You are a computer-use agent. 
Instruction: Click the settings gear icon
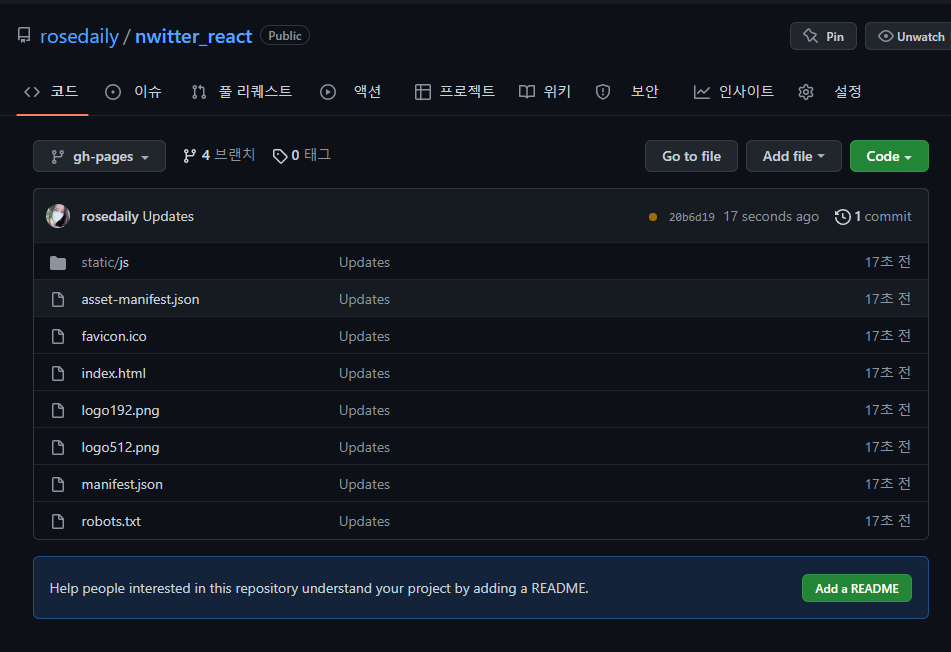coord(806,92)
